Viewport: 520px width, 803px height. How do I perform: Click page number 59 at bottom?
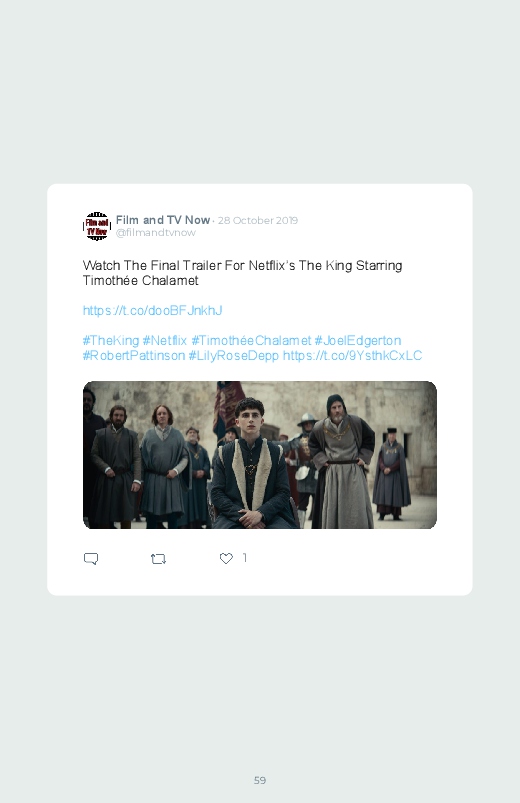(x=260, y=780)
